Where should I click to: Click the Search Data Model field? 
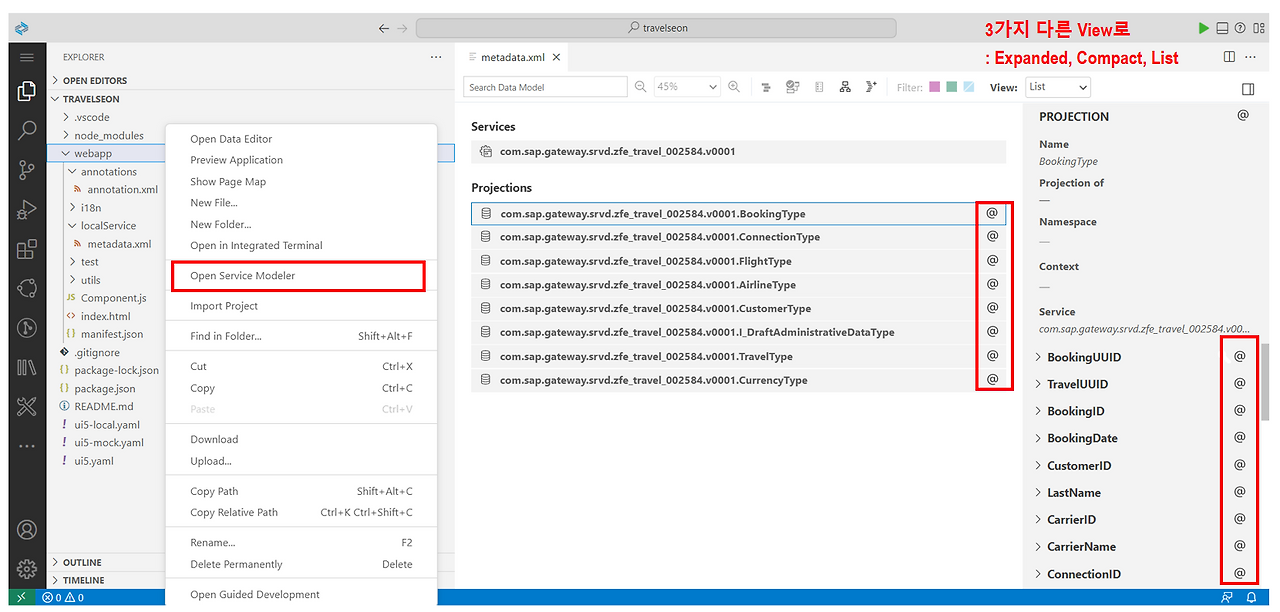point(546,87)
